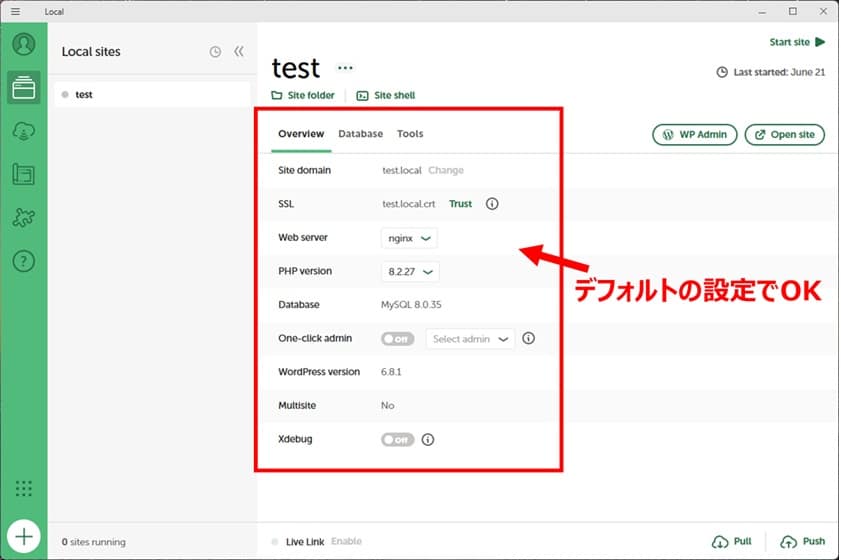
Task: Open the Connect cloud sidebar icon
Action: click(x=24, y=131)
